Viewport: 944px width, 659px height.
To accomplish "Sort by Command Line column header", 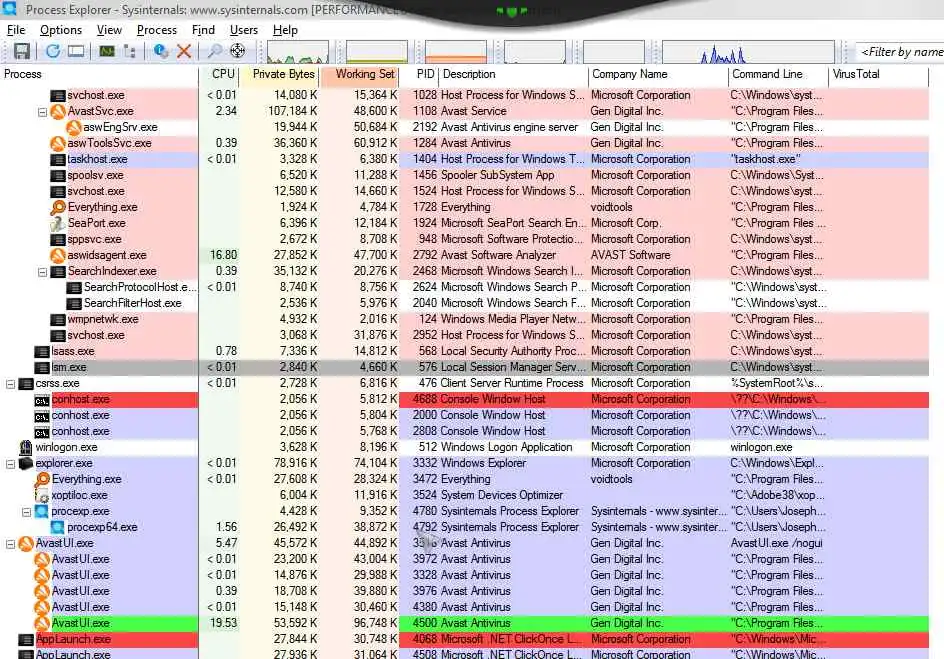I will tap(778, 75).
